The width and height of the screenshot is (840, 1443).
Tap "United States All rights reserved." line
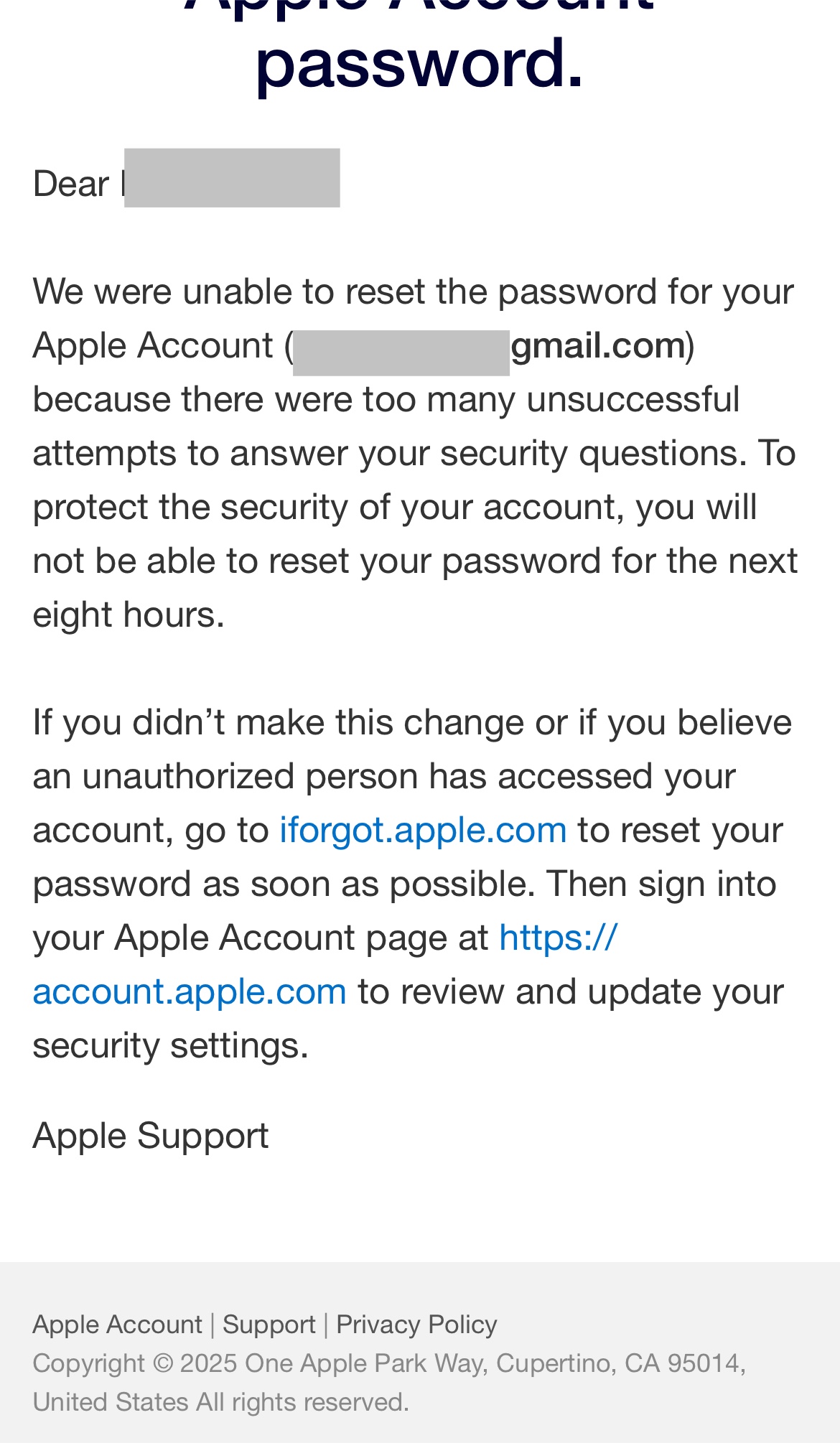click(x=221, y=1402)
